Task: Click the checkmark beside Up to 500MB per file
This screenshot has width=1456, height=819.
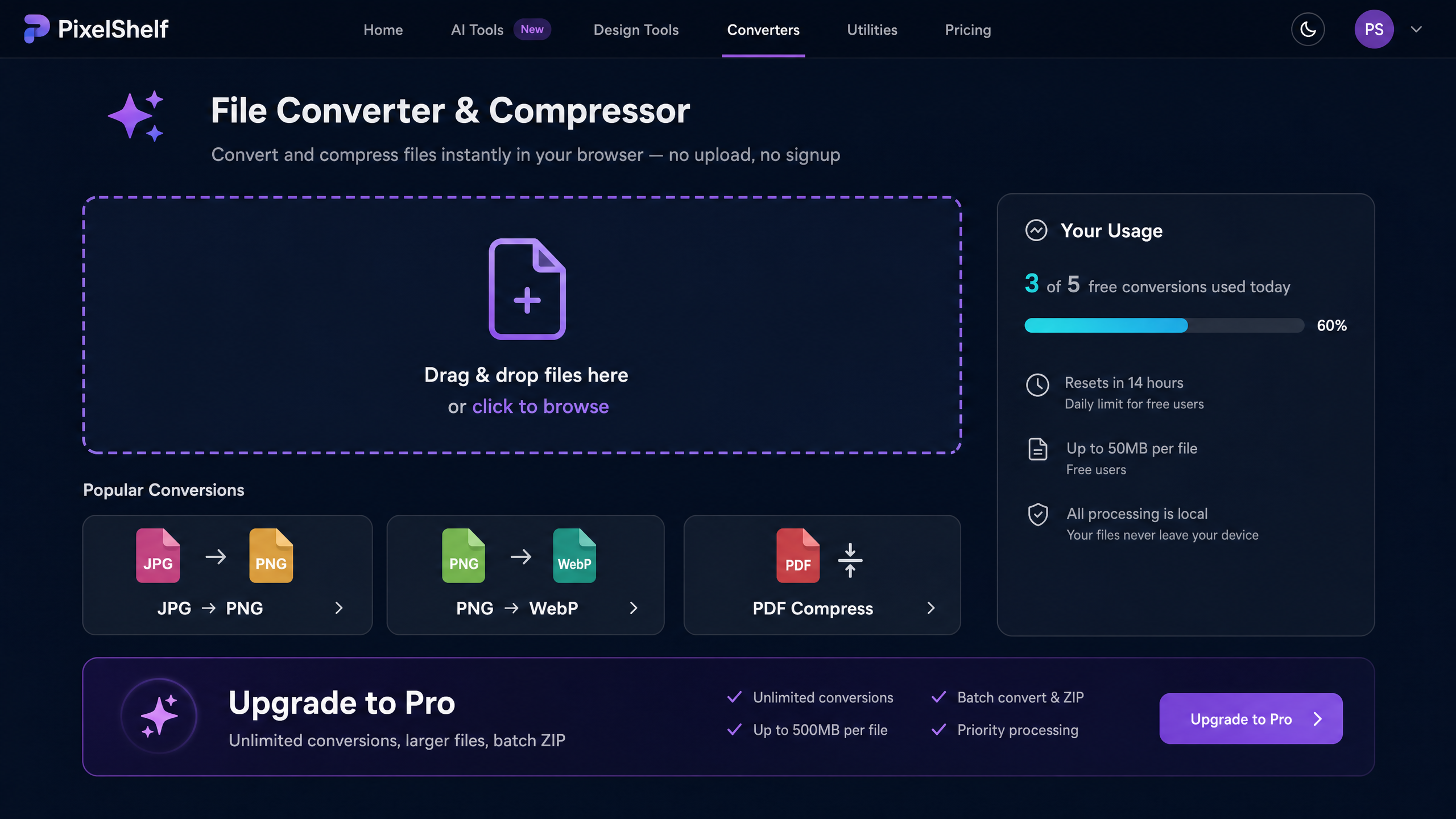Action: pos(734,730)
